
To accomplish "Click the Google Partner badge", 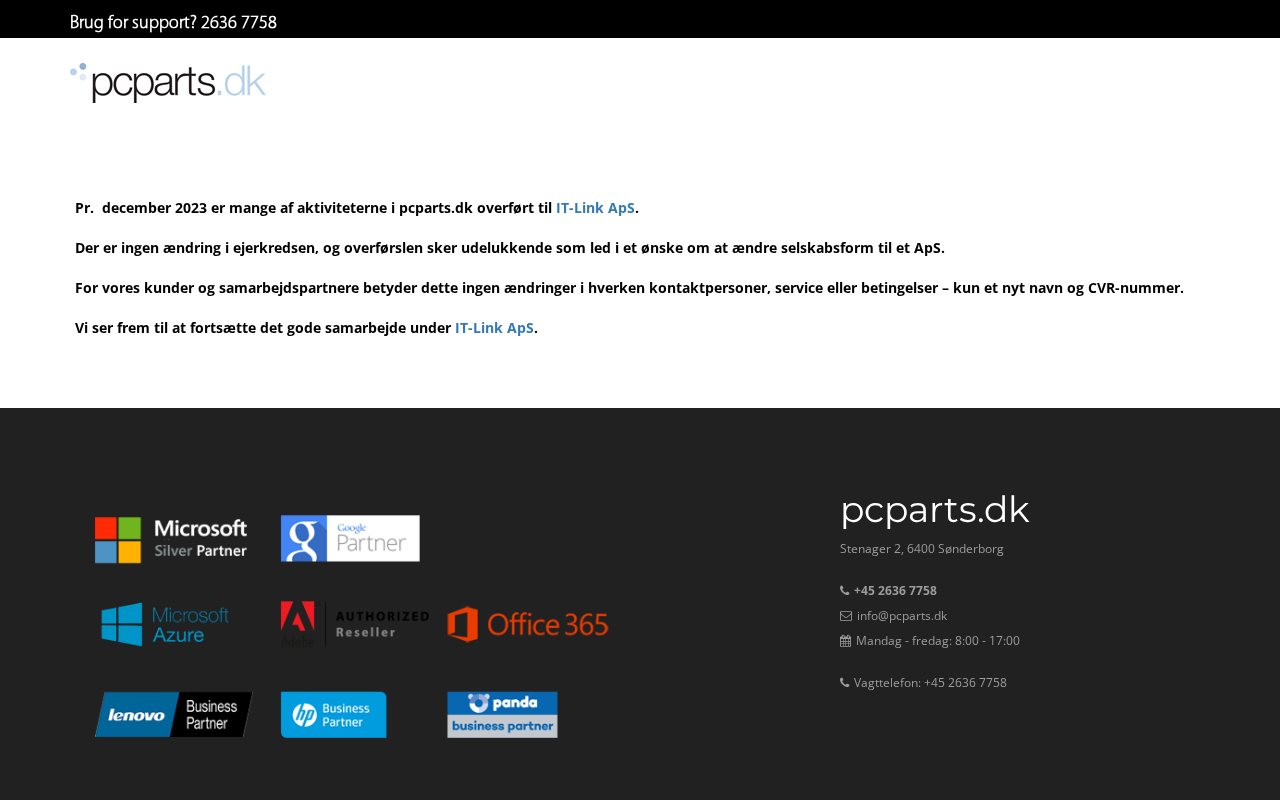I will [x=350, y=538].
